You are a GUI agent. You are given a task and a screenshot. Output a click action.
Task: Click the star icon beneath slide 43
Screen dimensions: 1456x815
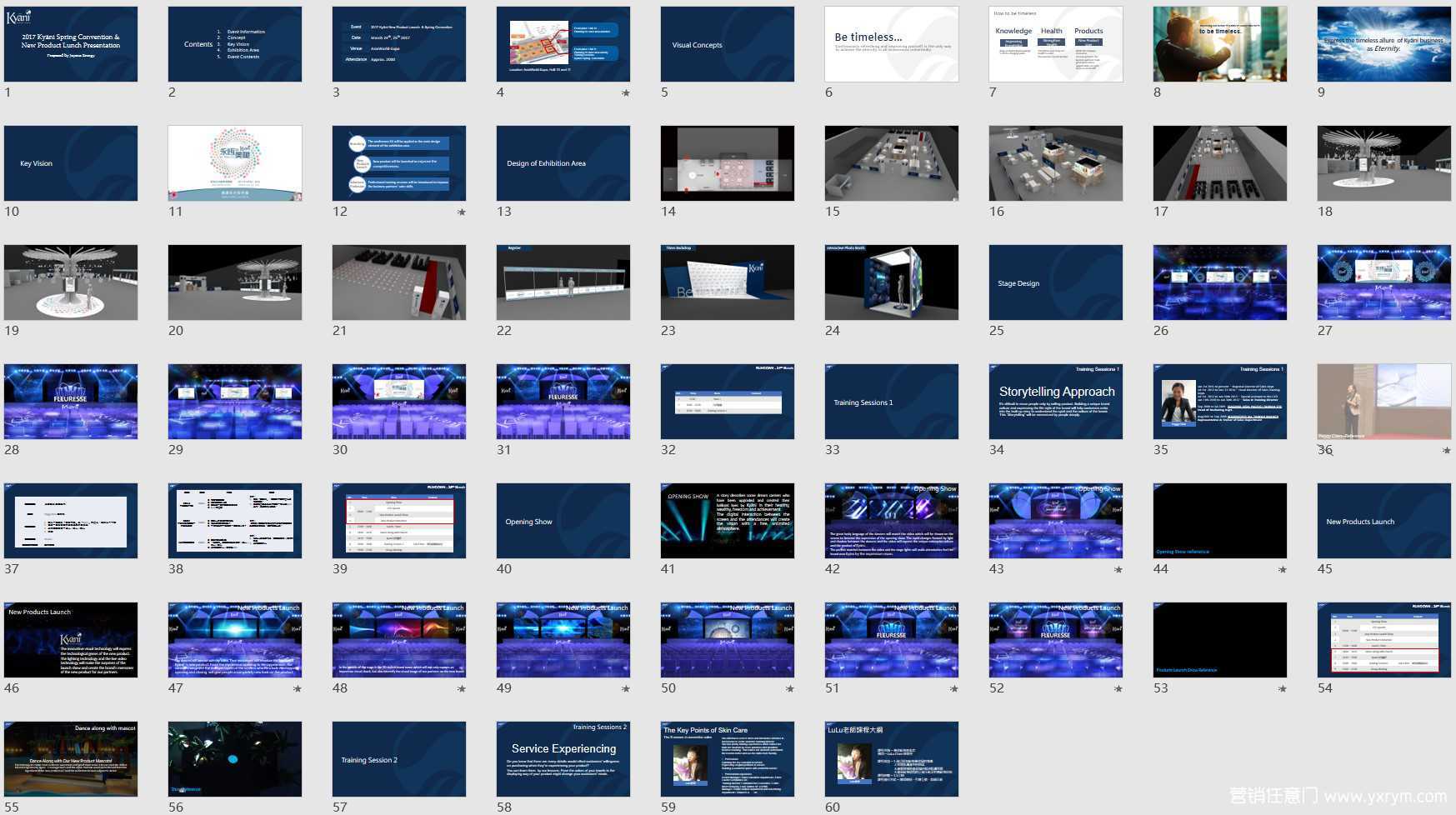point(1118,570)
